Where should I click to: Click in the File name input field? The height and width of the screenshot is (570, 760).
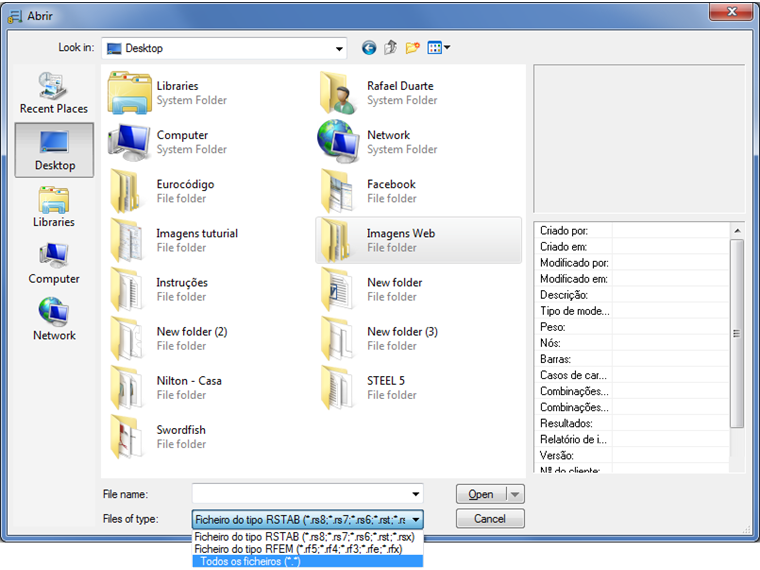301,494
